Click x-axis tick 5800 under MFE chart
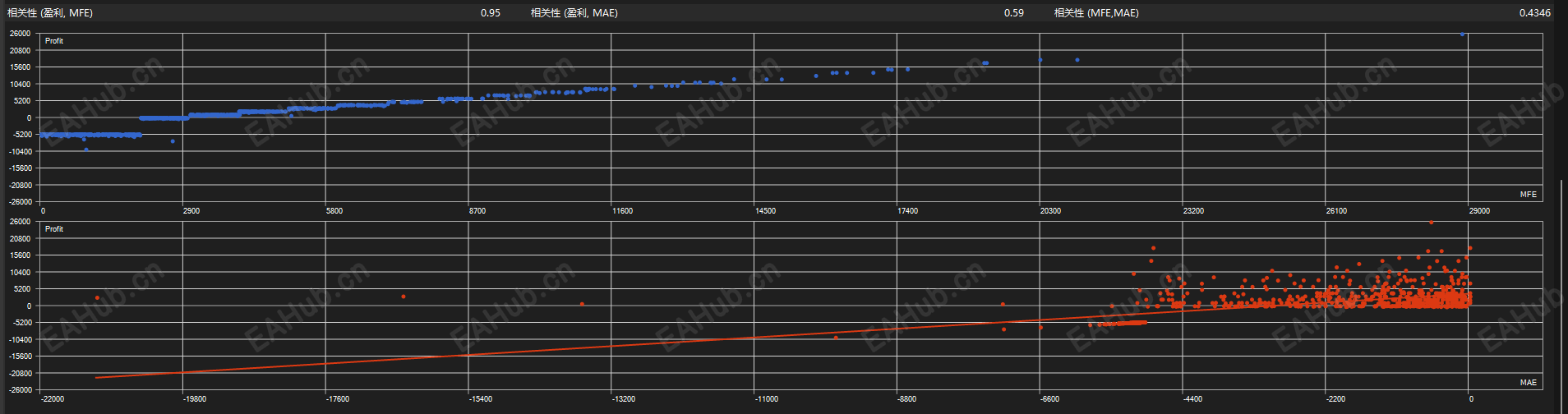The width and height of the screenshot is (1568, 414). [x=334, y=211]
